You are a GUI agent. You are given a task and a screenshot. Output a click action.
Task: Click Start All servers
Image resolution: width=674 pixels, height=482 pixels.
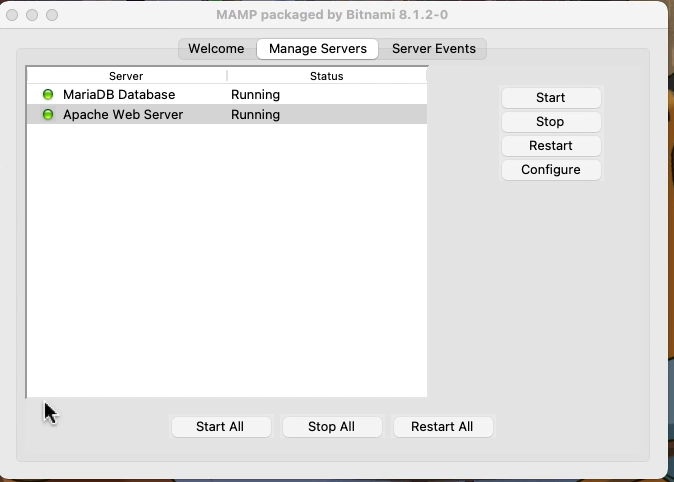(221, 427)
